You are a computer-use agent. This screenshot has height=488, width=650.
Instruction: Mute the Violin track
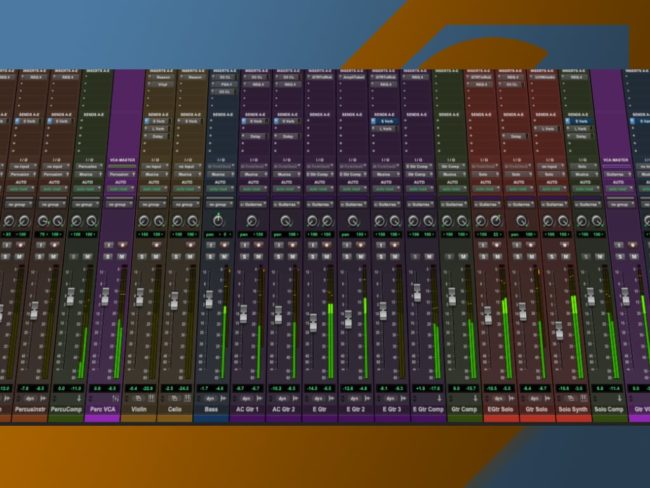click(x=156, y=257)
